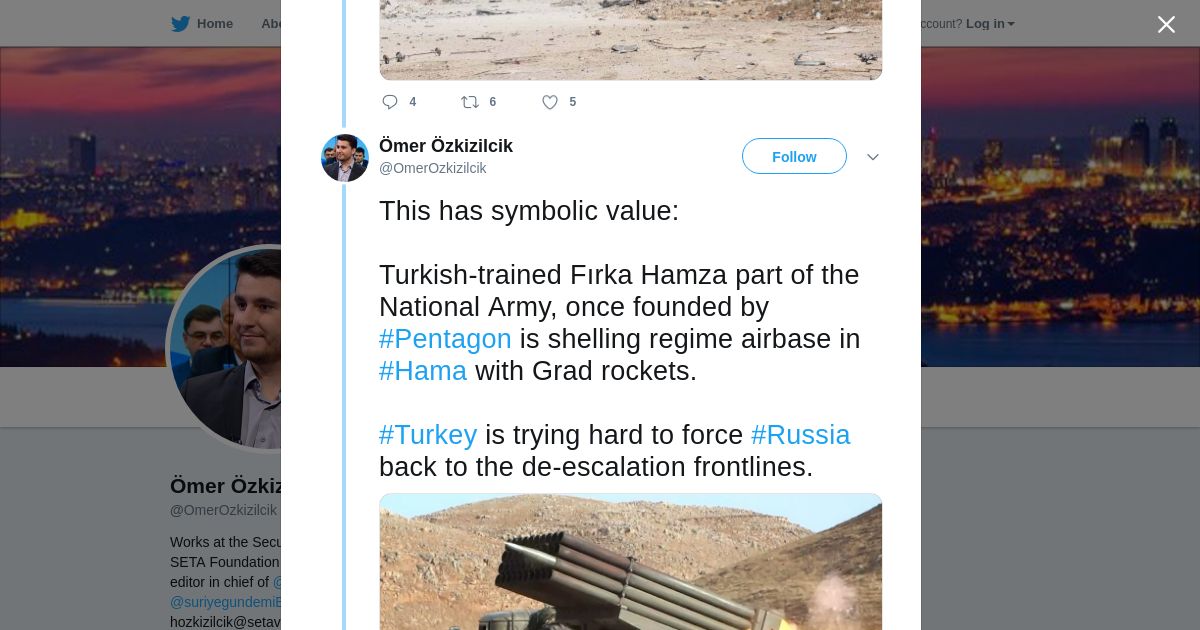Image resolution: width=1200 pixels, height=630 pixels.
Task: Go to the Home menu item
Action: tap(214, 24)
